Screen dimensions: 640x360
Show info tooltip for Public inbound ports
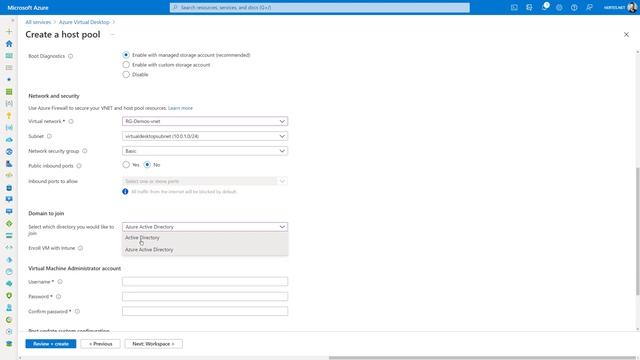pos(79,166)
